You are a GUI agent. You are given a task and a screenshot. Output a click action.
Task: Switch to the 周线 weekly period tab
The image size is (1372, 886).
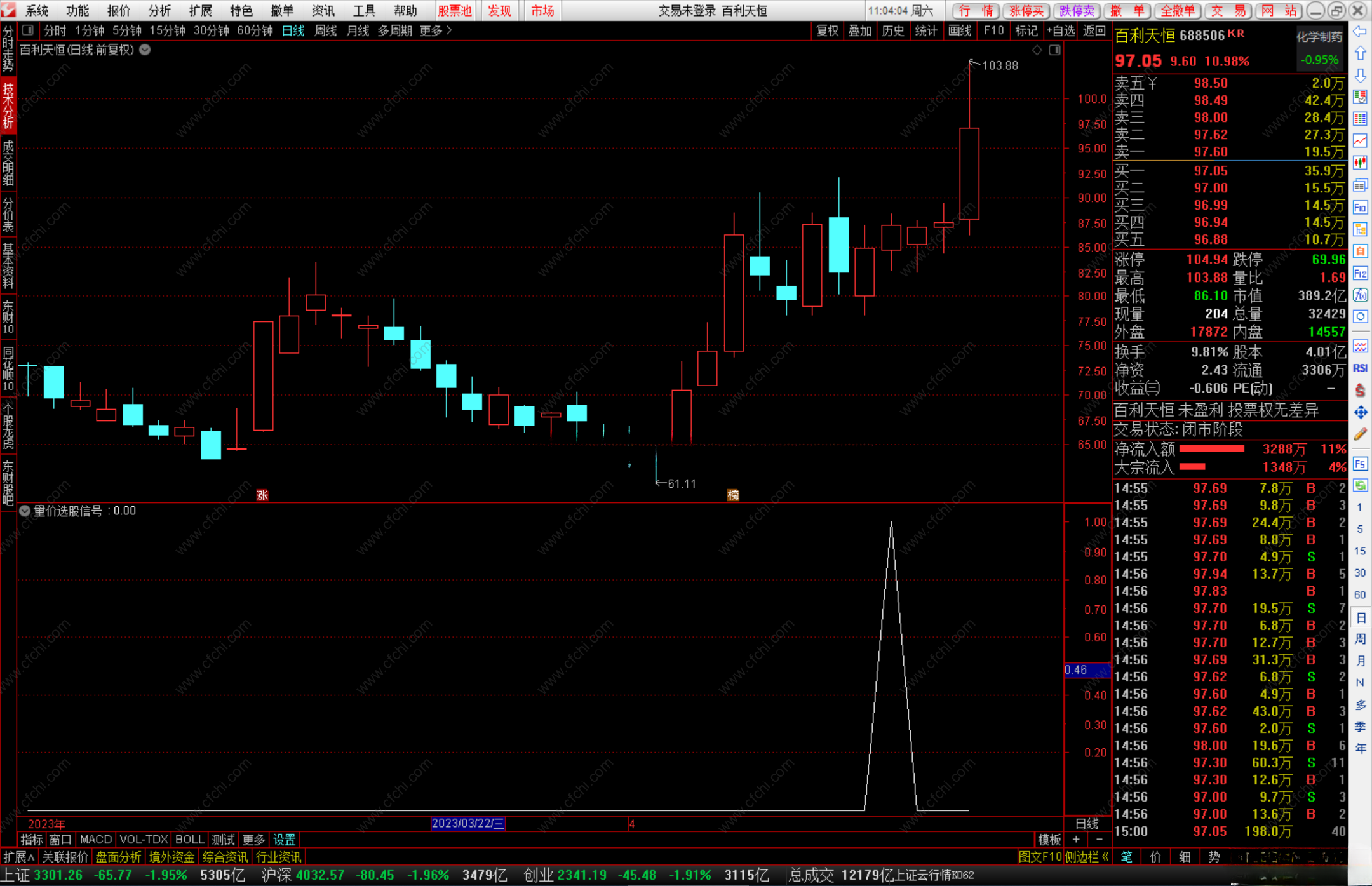pyautogui.click(x=326, y=30)
